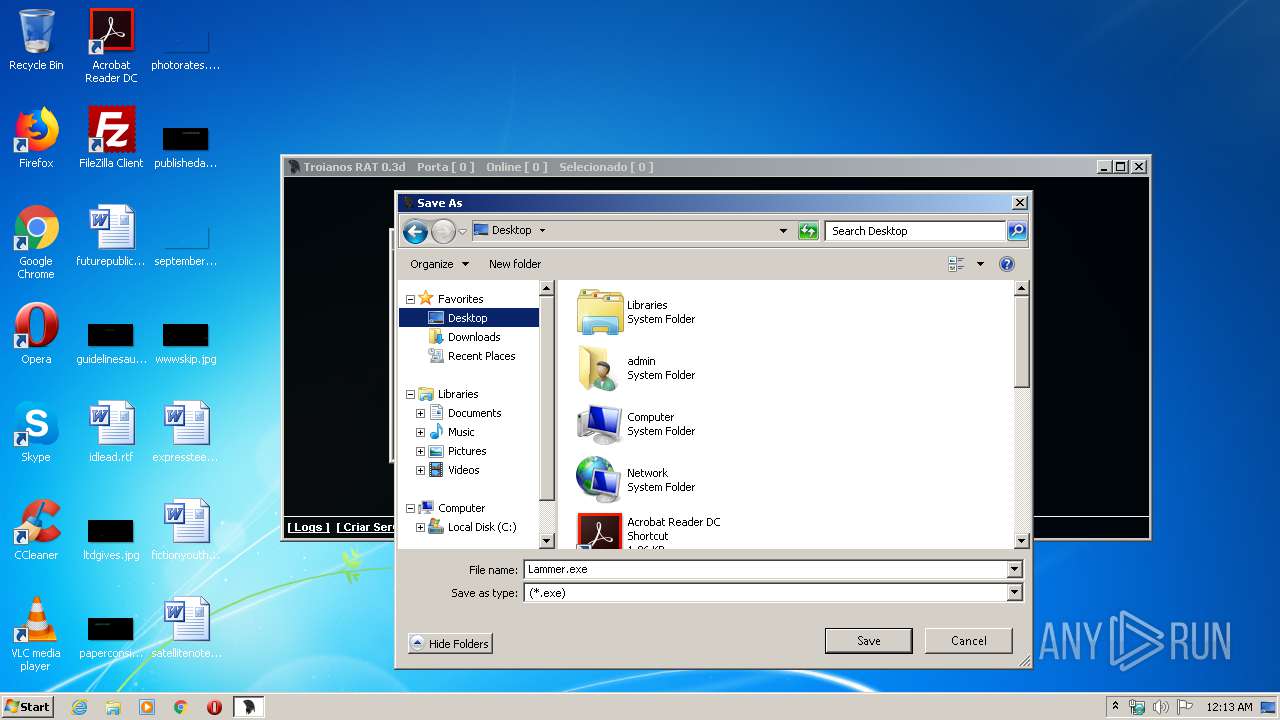This screenshot has height=720, width=1280.
Task: Select the Libraries system folder icon
Action: 600,312
